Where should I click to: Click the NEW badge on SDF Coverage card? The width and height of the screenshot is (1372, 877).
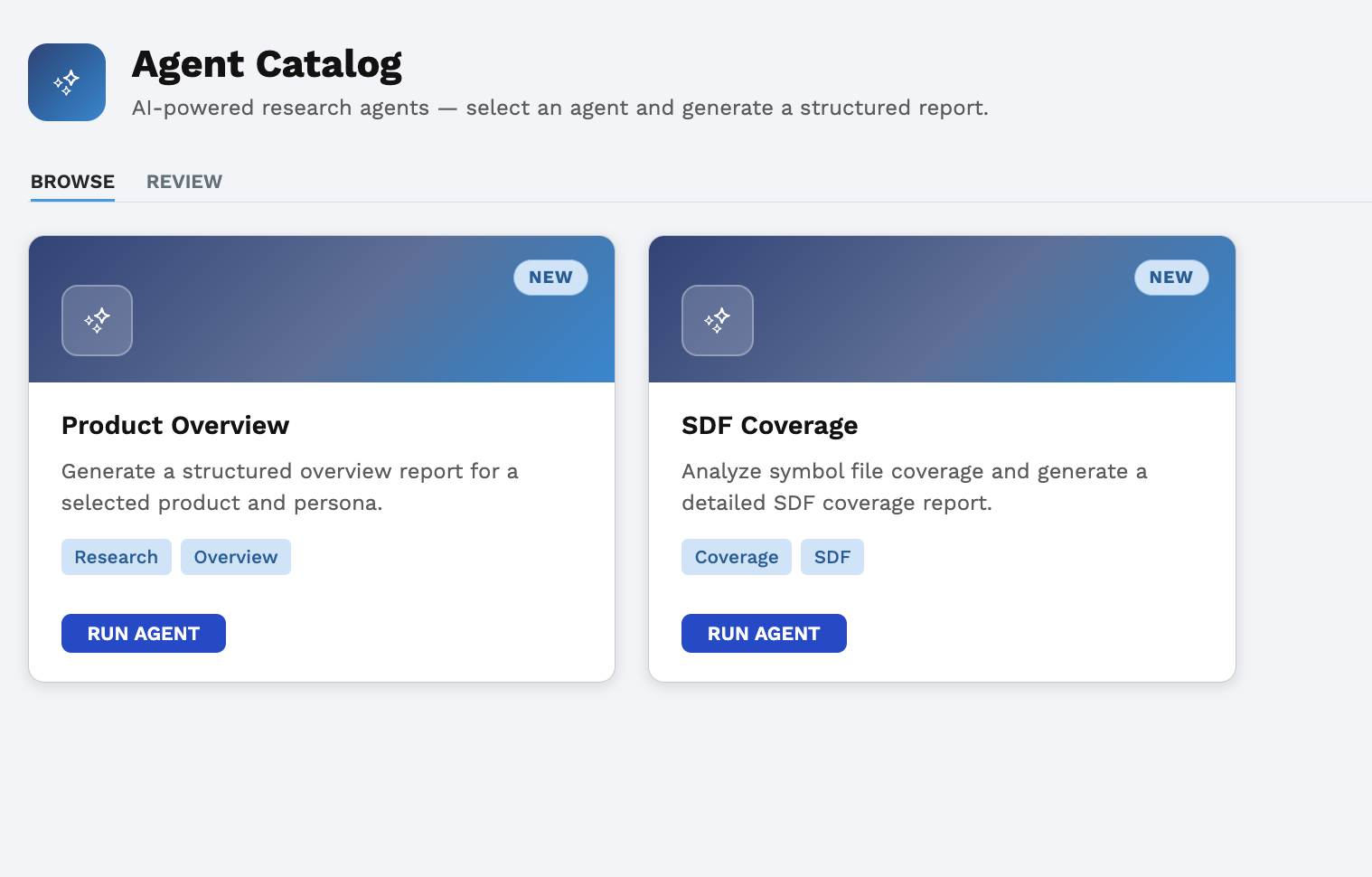click(x=1171, y=278)
